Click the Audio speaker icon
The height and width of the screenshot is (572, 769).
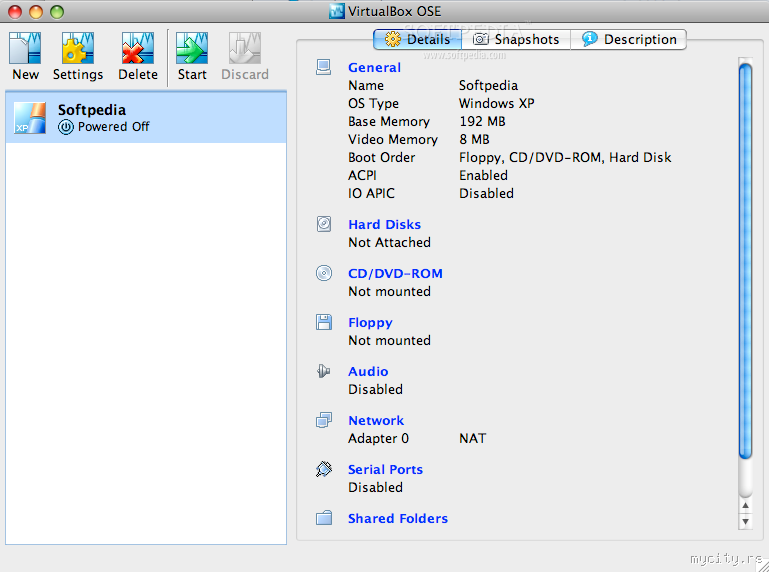coord(323,371)
